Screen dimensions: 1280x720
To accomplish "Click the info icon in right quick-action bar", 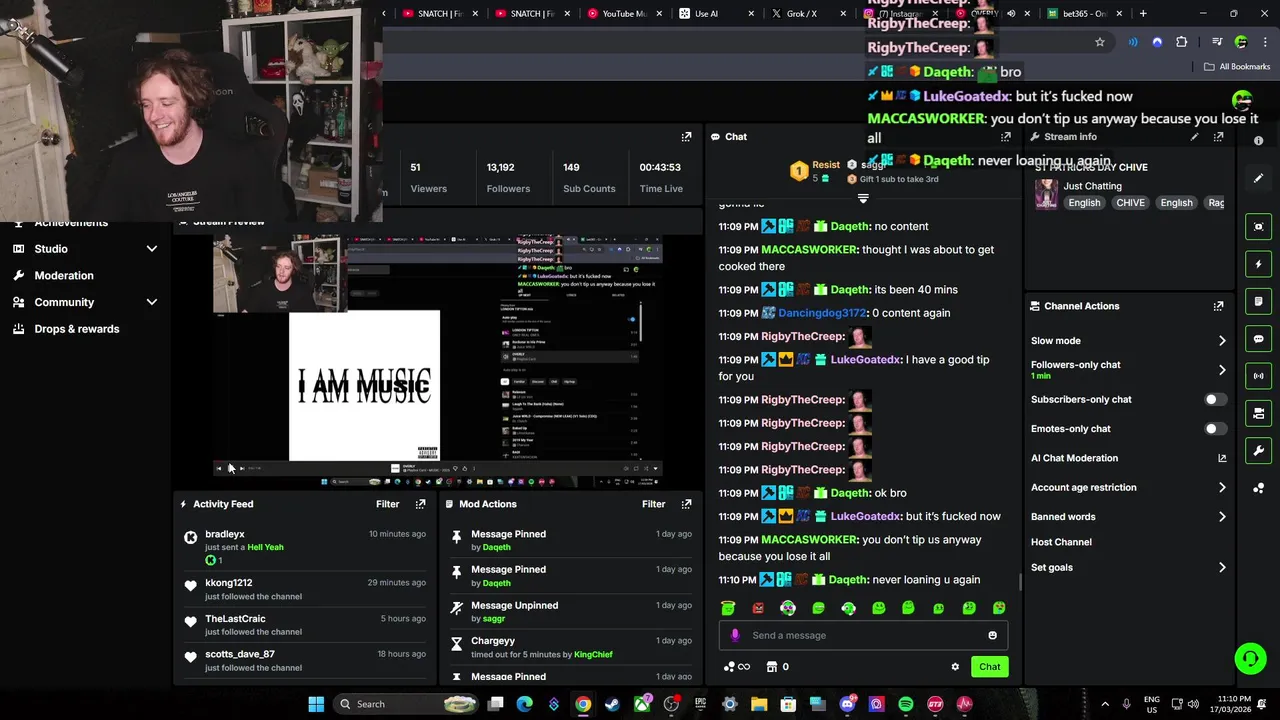I will [x=1259, y=141].
